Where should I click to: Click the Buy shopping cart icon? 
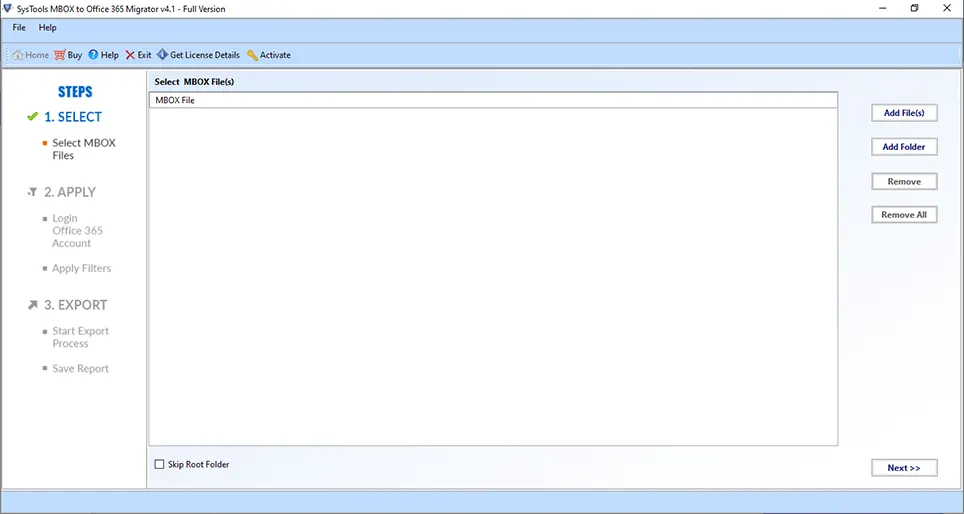click(60, 55)
